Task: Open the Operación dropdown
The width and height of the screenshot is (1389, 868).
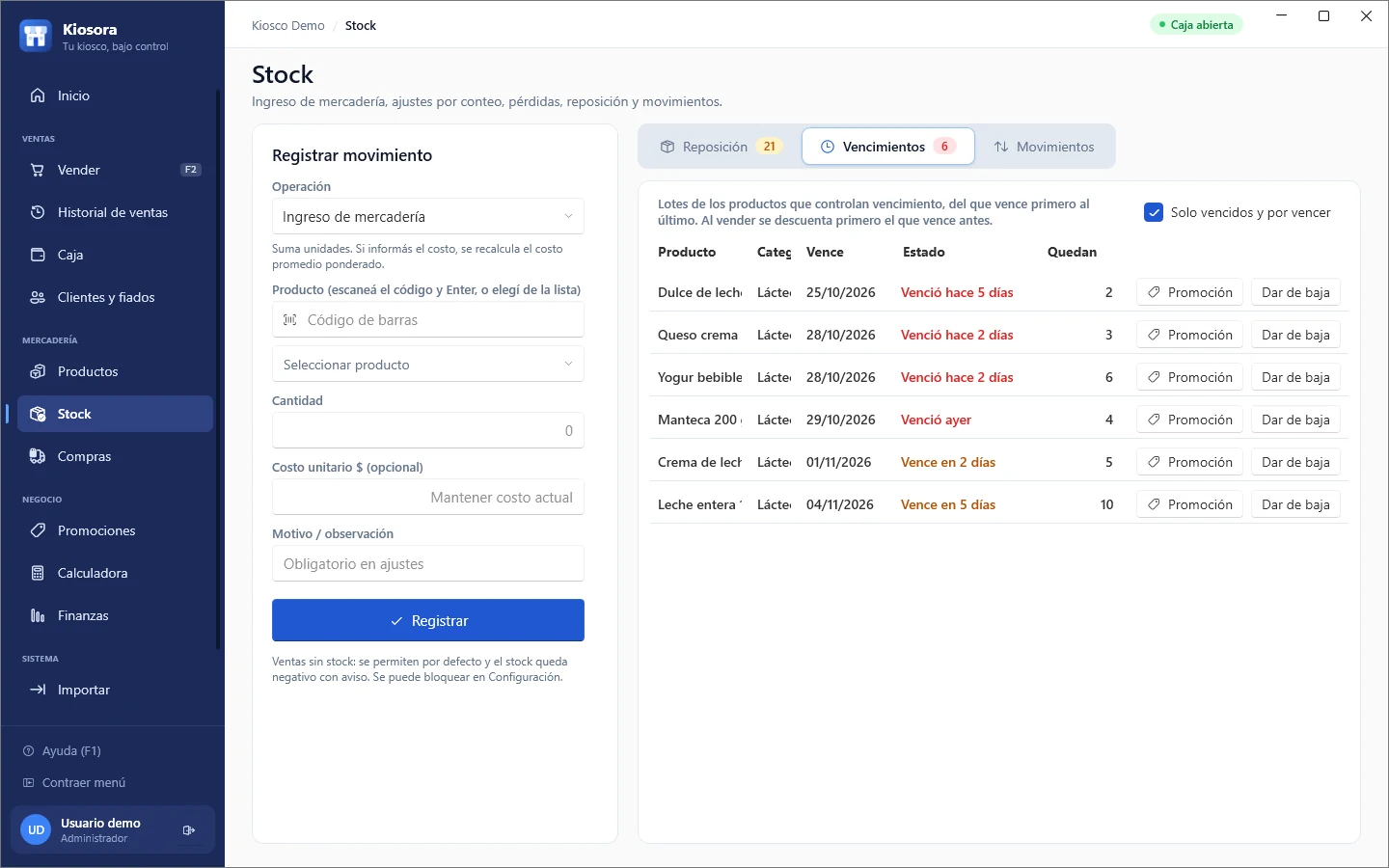Action: (428, 216)
